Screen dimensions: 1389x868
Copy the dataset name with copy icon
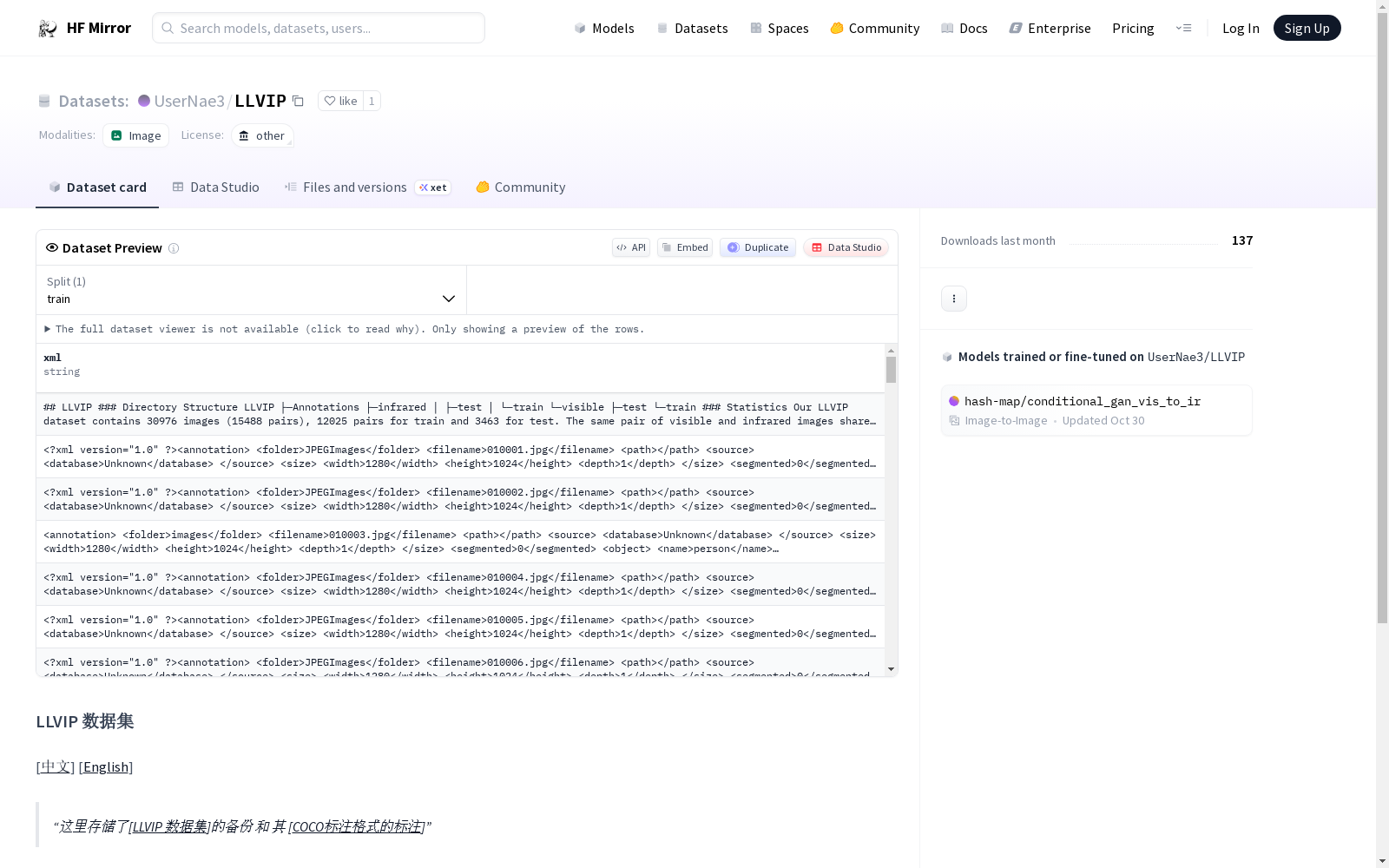pyautogui.click(x=298, y=101)
